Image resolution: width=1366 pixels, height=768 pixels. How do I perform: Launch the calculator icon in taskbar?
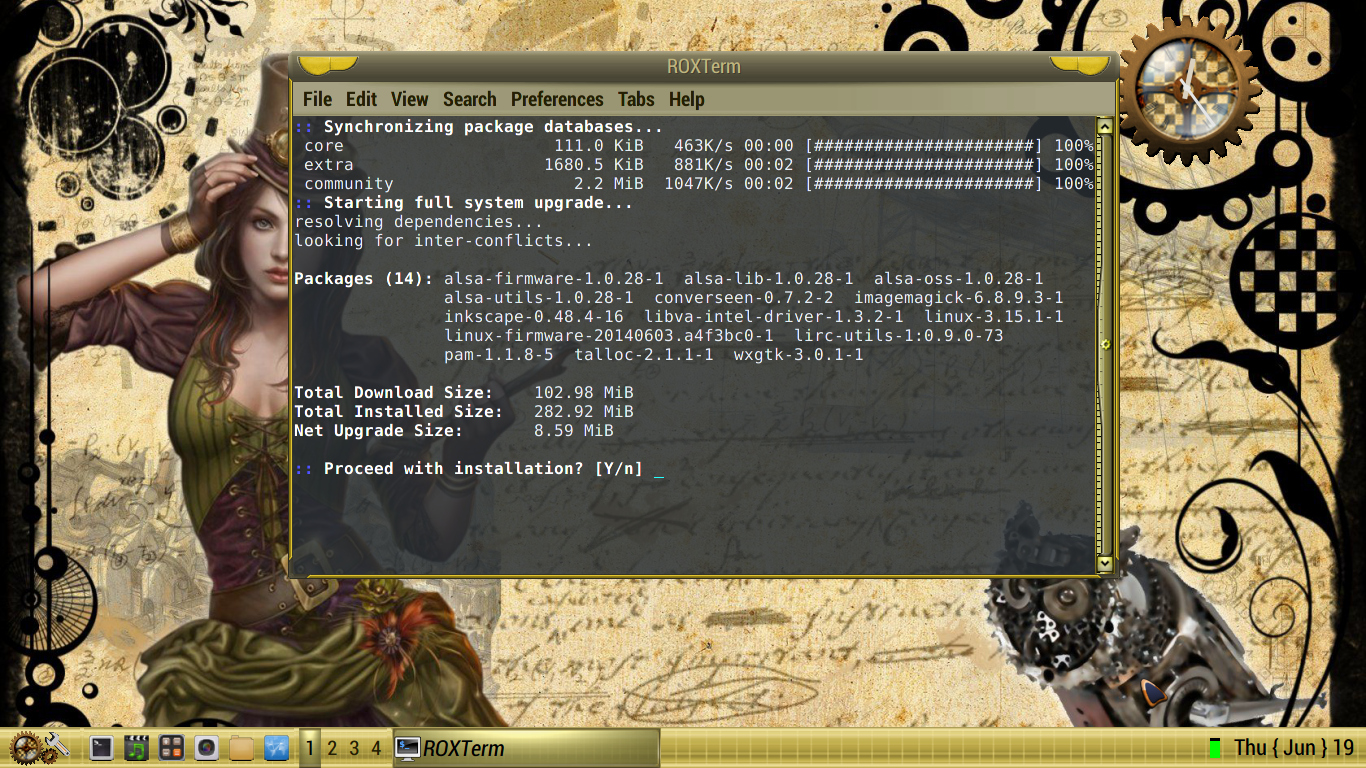(171, 747)
